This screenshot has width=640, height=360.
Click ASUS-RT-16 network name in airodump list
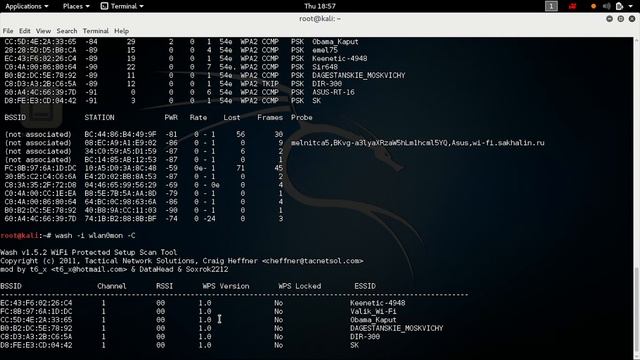333,92
